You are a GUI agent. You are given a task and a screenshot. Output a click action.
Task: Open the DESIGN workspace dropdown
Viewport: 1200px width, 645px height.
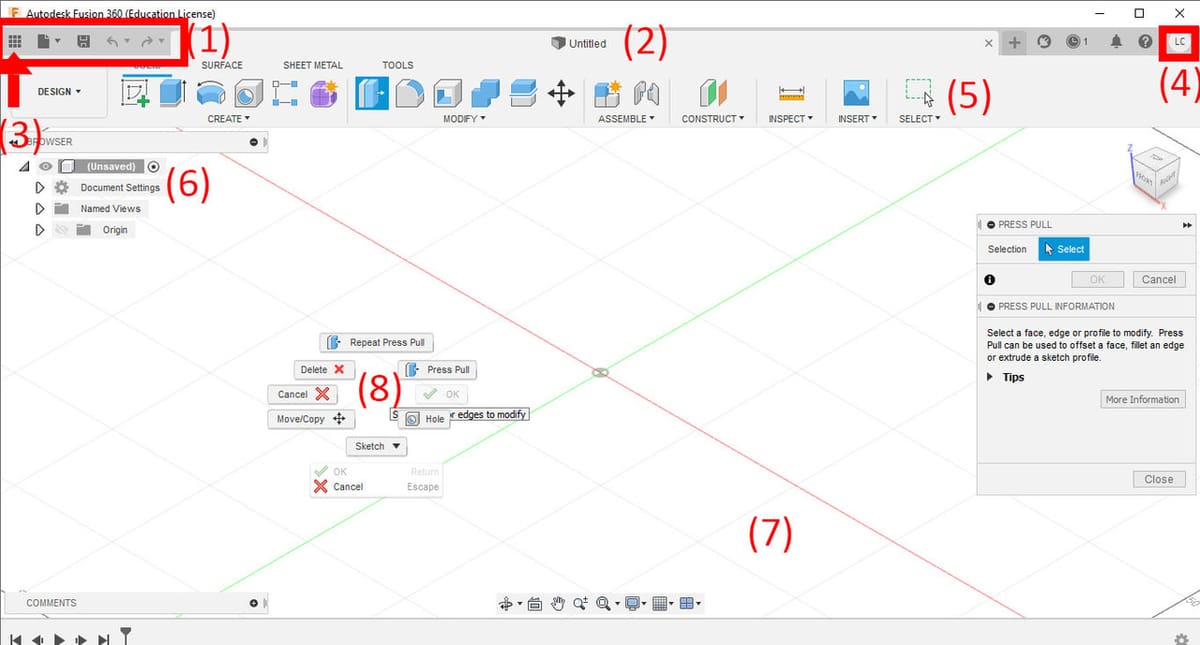(x=59, y=91)
